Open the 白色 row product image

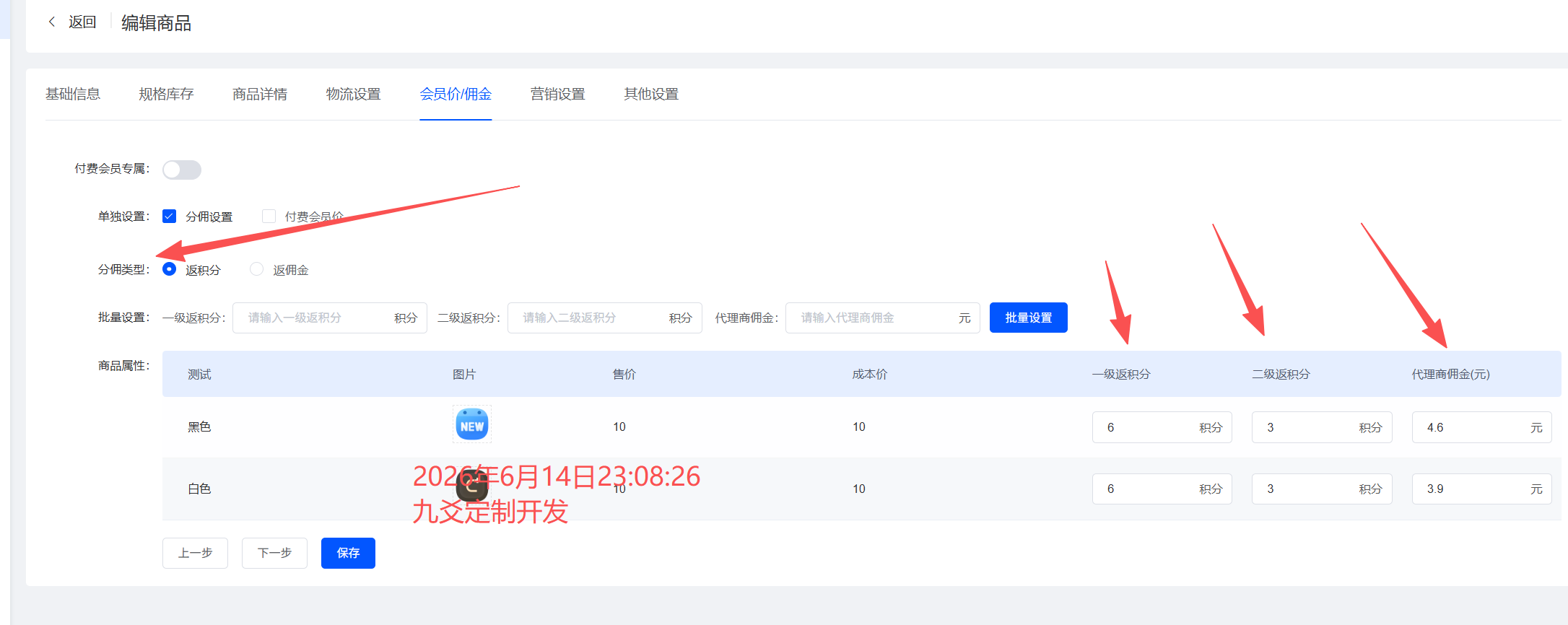(472, 485)
